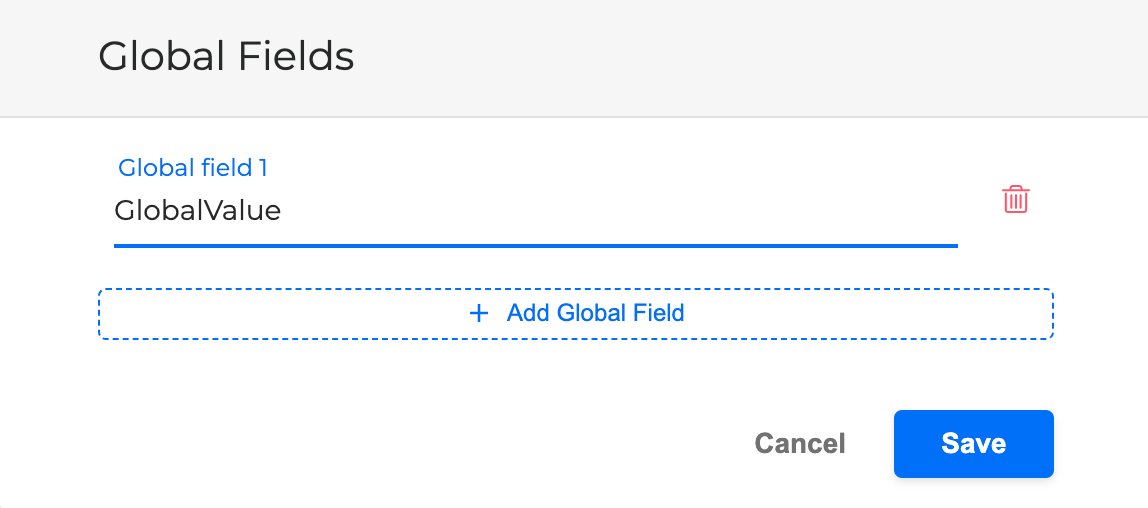Add another global field via dashed button

point(575,313)
